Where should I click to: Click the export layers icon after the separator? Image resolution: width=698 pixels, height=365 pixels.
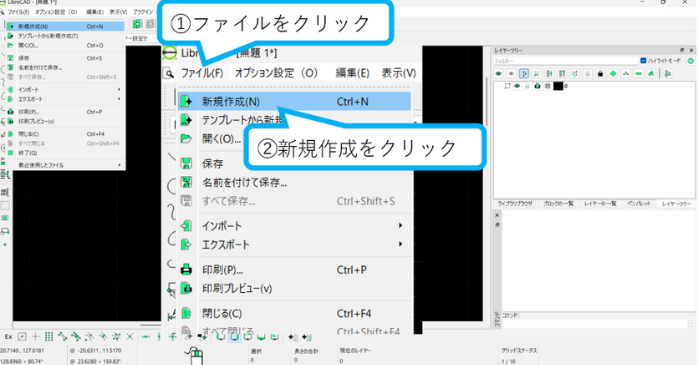(x=668, y=73)
